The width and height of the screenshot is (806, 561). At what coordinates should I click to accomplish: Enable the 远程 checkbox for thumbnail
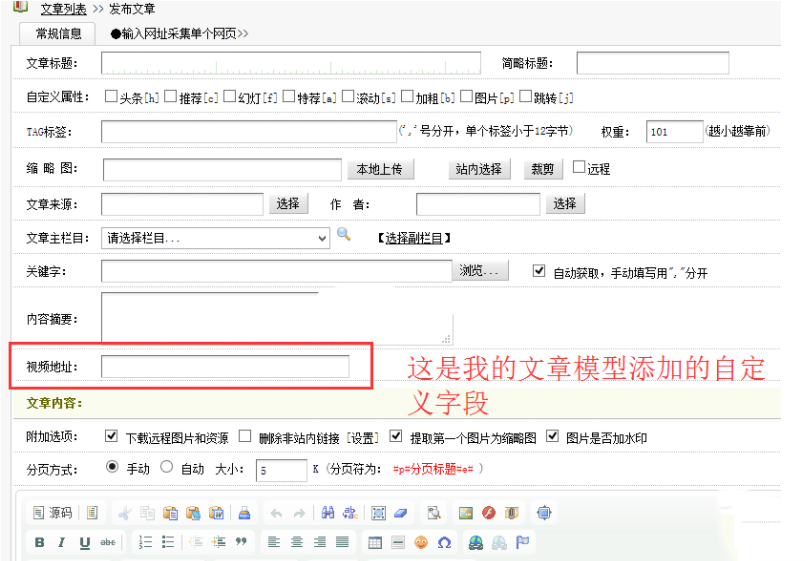[579, 168]
